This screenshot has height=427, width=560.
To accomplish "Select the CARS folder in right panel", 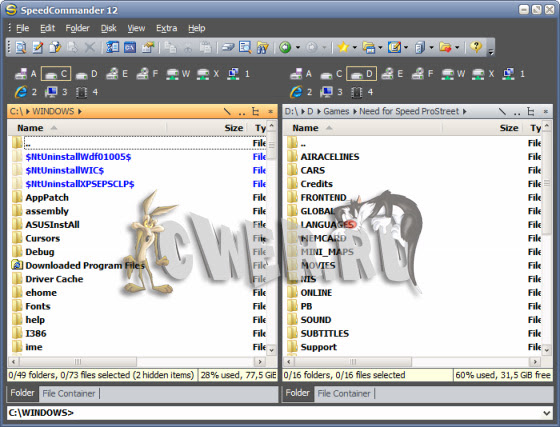I will coord(312,170).
